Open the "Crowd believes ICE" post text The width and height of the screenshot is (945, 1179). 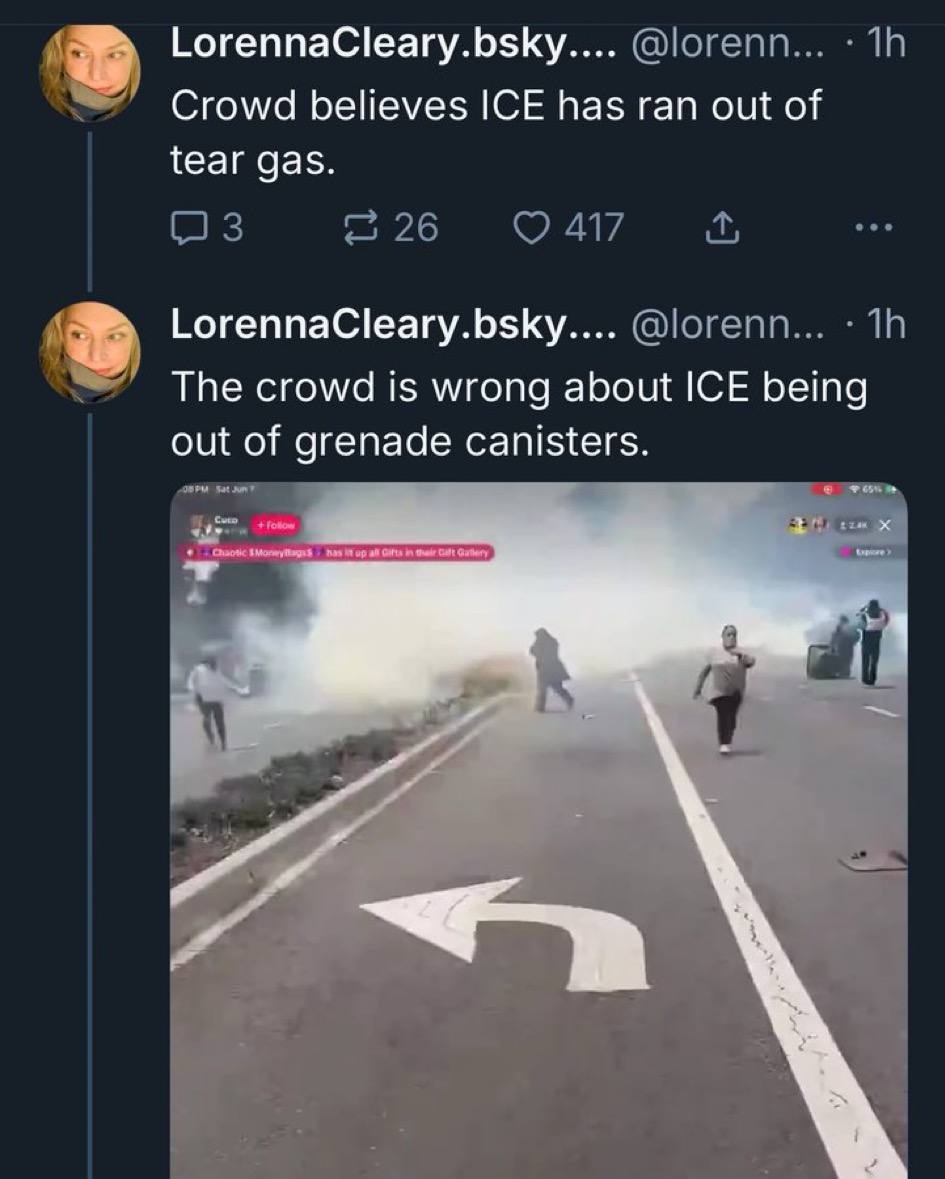(495, 130)
